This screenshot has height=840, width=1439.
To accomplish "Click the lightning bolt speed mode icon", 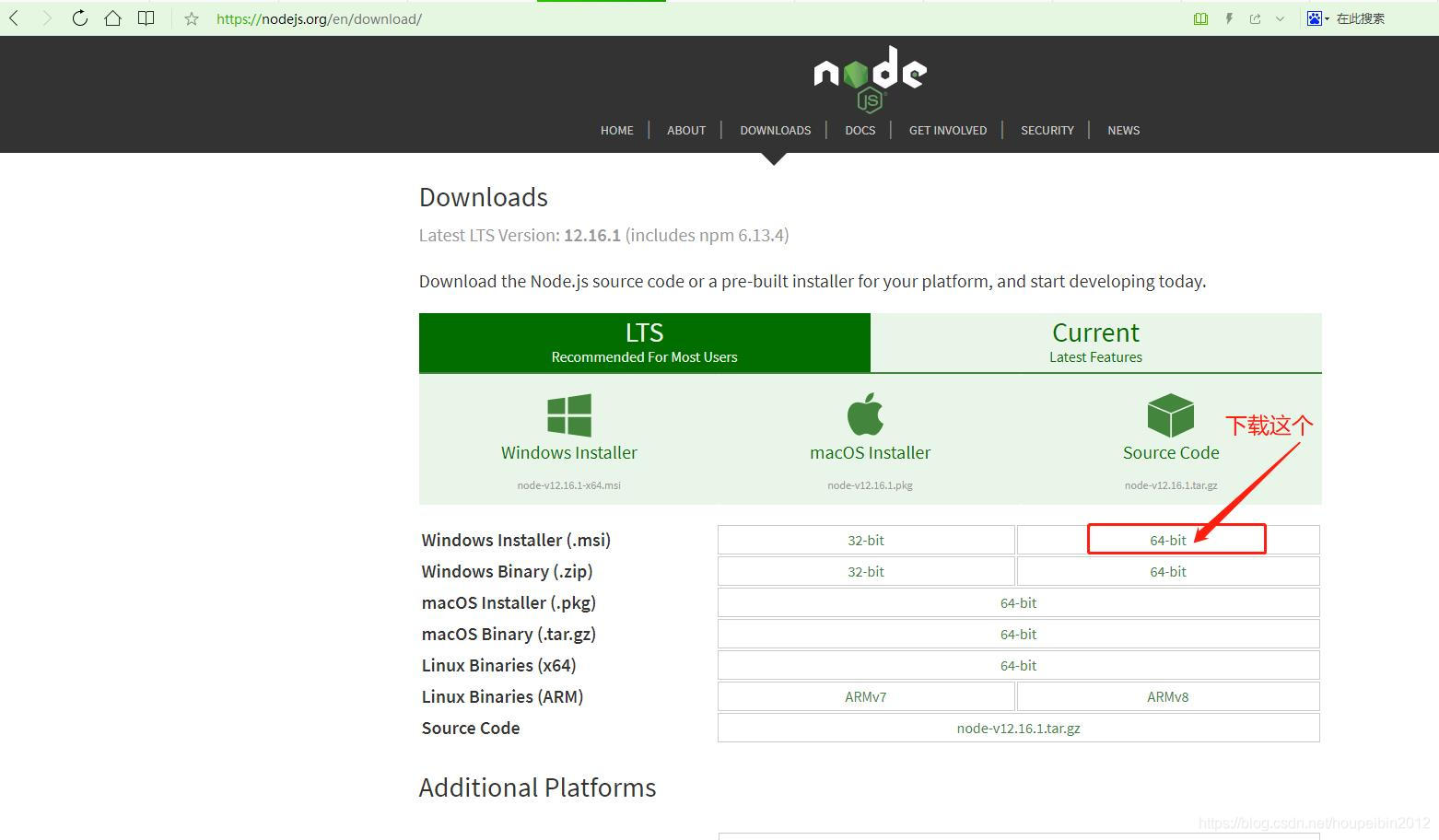I will click(x=1229, y=18).
